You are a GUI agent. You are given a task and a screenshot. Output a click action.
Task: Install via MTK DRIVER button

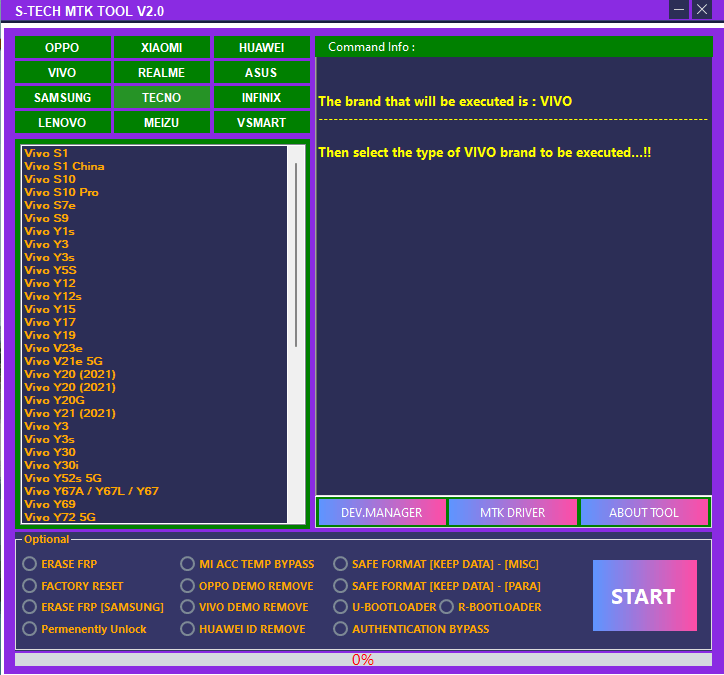[513, 512]
